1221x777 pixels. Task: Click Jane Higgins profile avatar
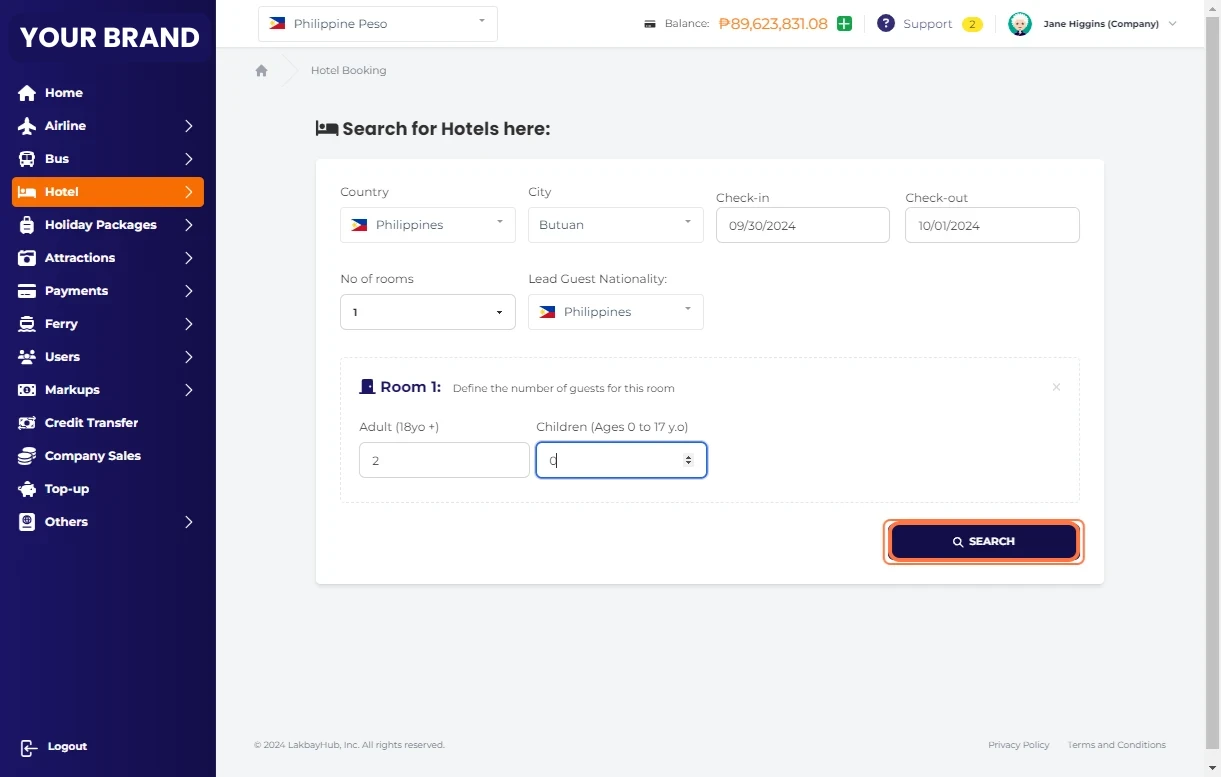point(1019,24)
